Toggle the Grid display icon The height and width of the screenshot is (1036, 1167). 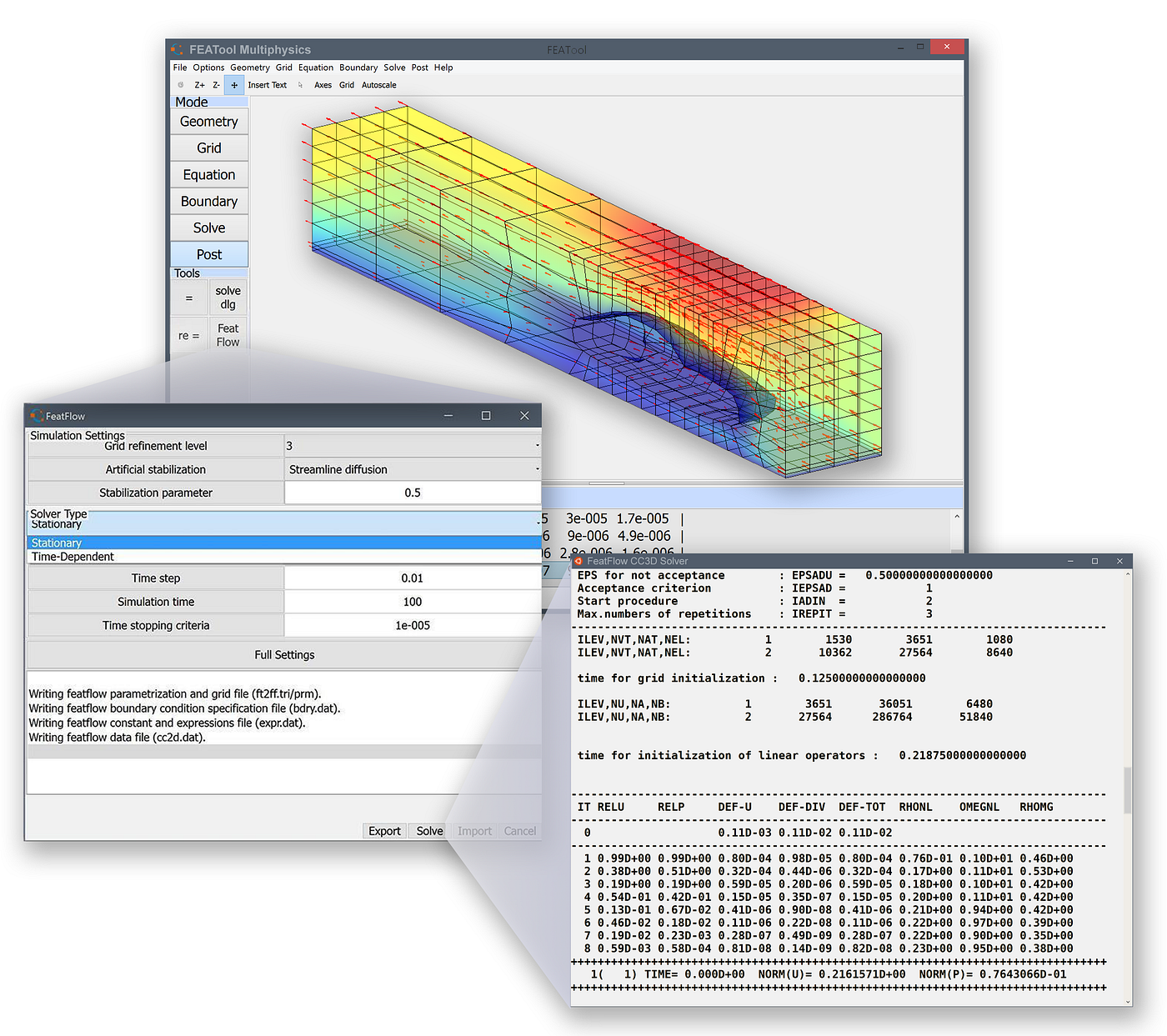[x=347, y=84]
